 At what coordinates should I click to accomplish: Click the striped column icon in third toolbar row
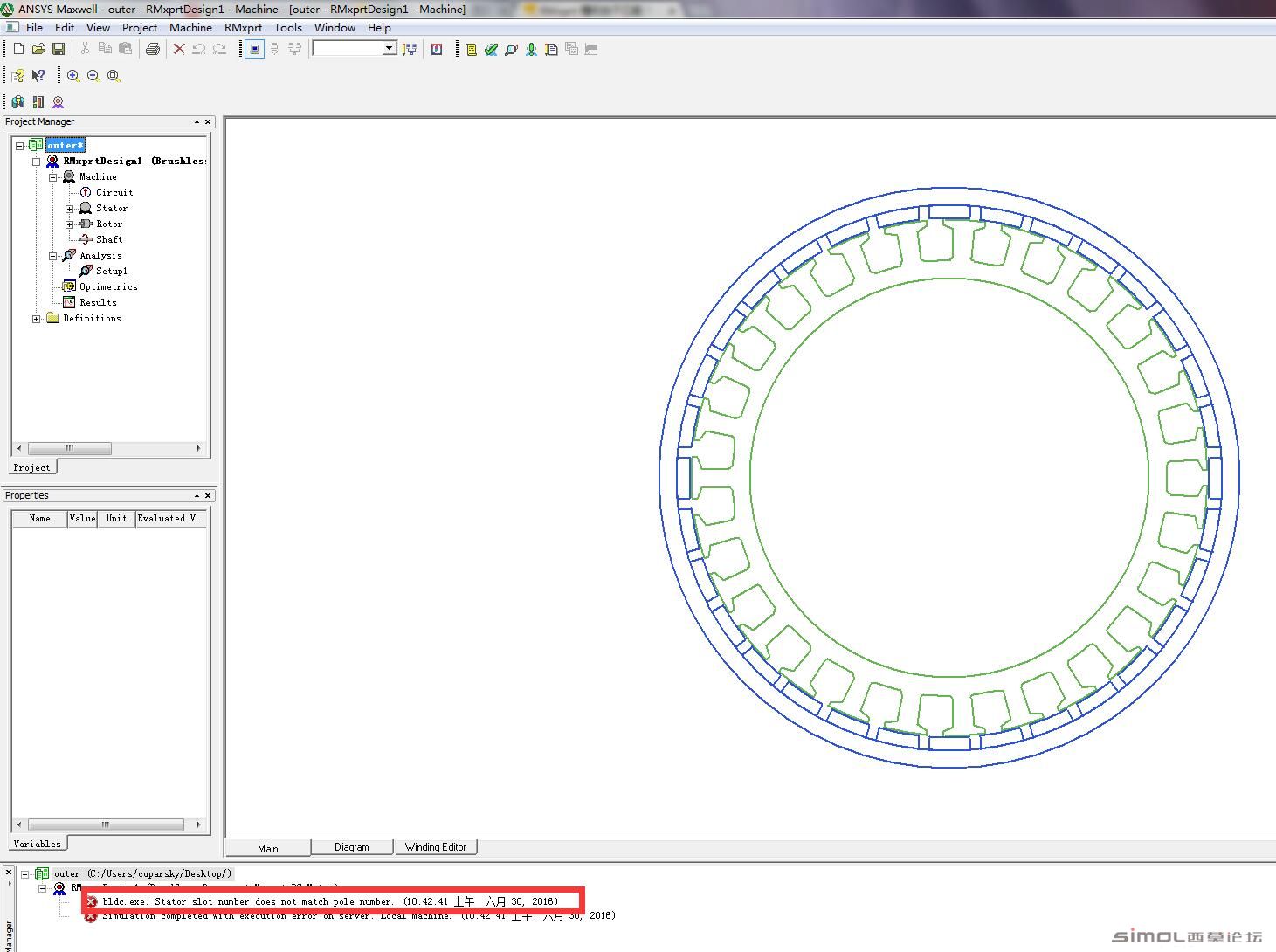(x=38, y=102)
